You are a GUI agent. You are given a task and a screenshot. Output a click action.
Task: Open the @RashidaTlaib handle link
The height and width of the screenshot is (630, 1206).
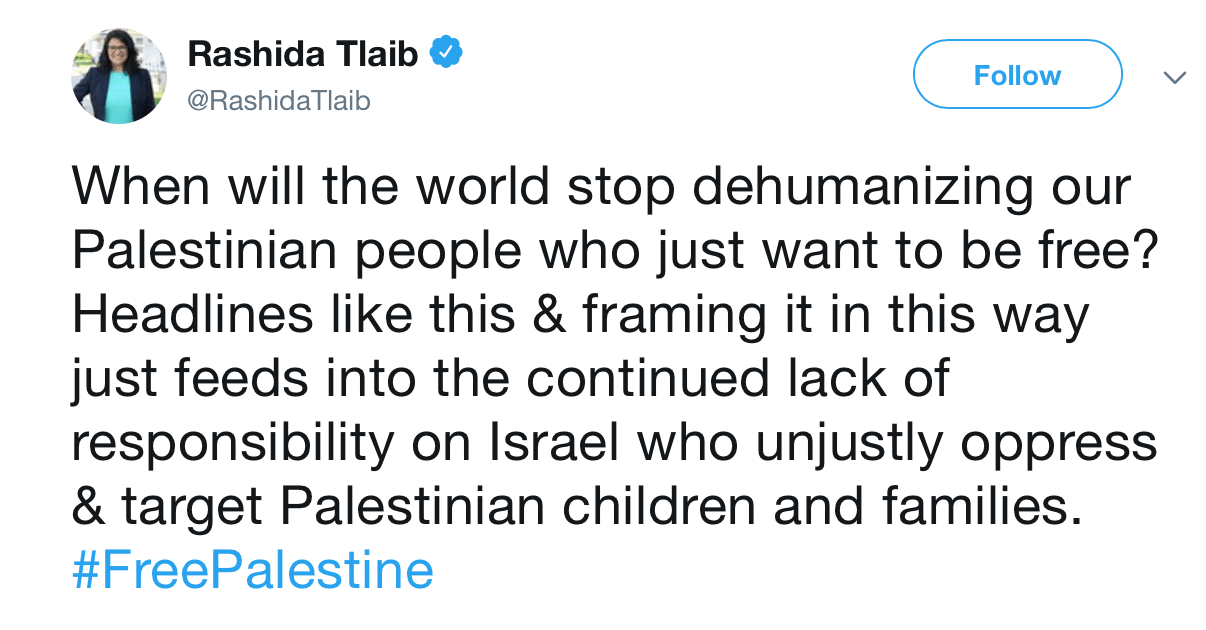279,102
